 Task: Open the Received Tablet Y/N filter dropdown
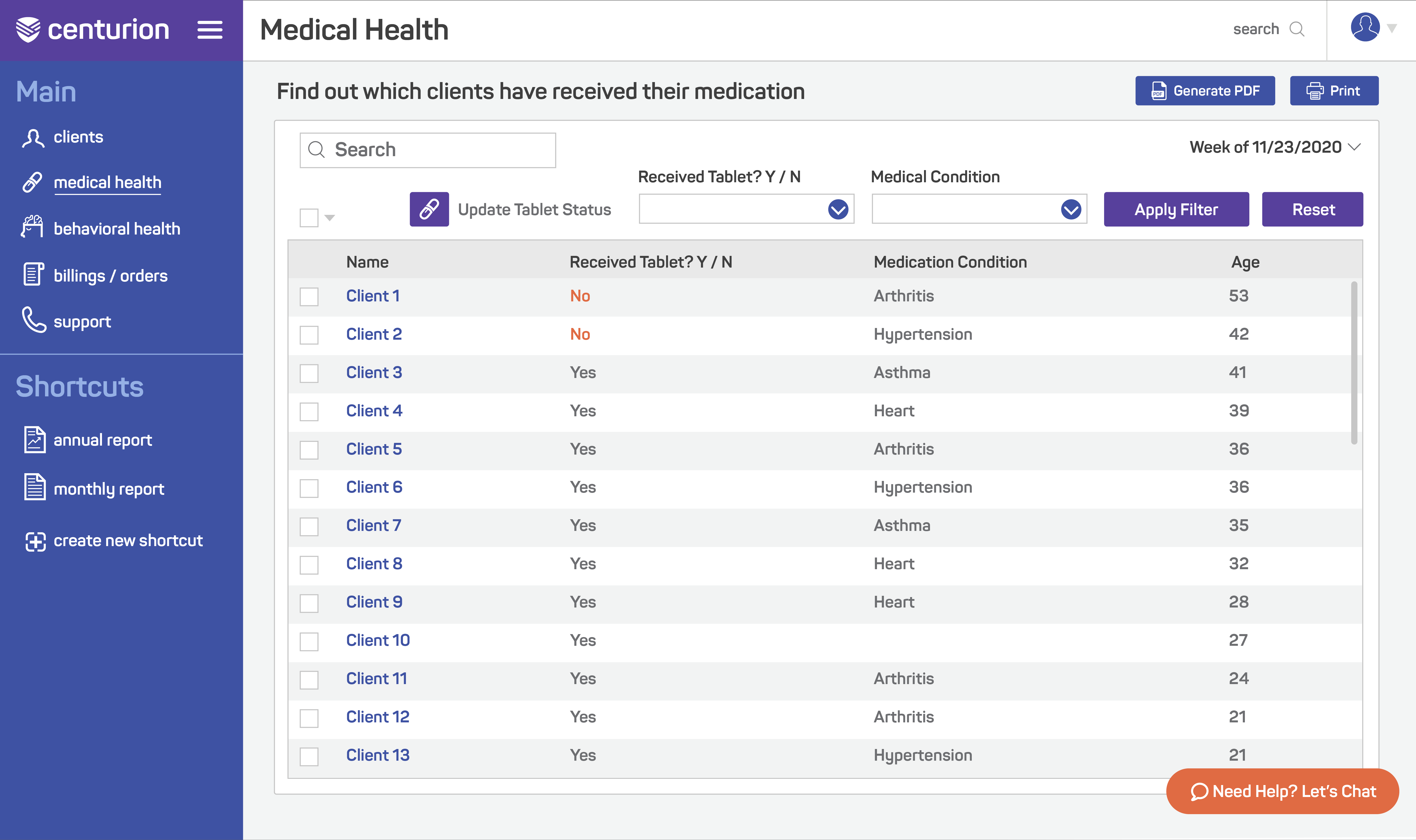point(746,209)
